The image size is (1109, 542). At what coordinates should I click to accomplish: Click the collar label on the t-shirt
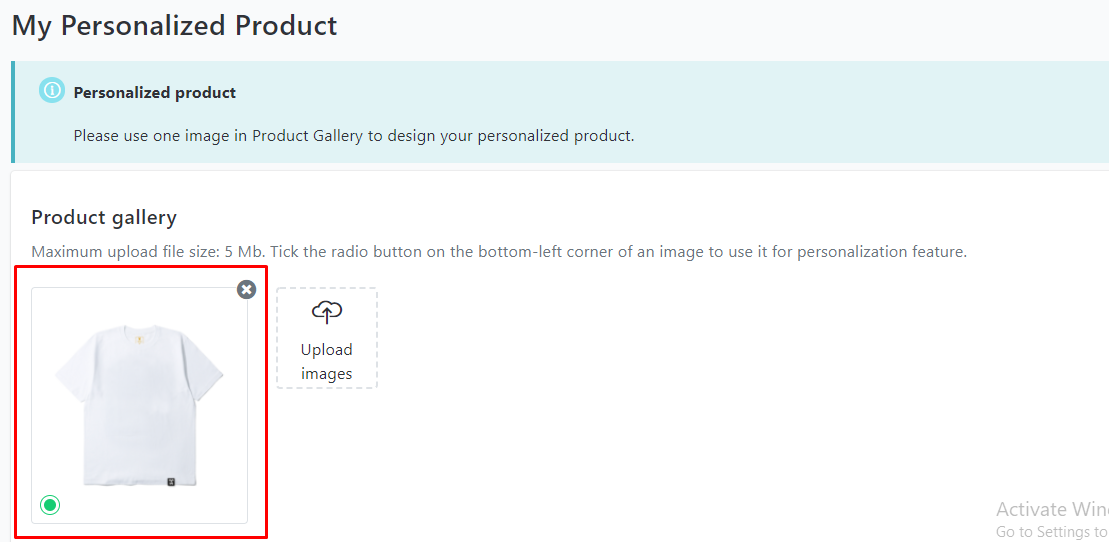[140, 330]
